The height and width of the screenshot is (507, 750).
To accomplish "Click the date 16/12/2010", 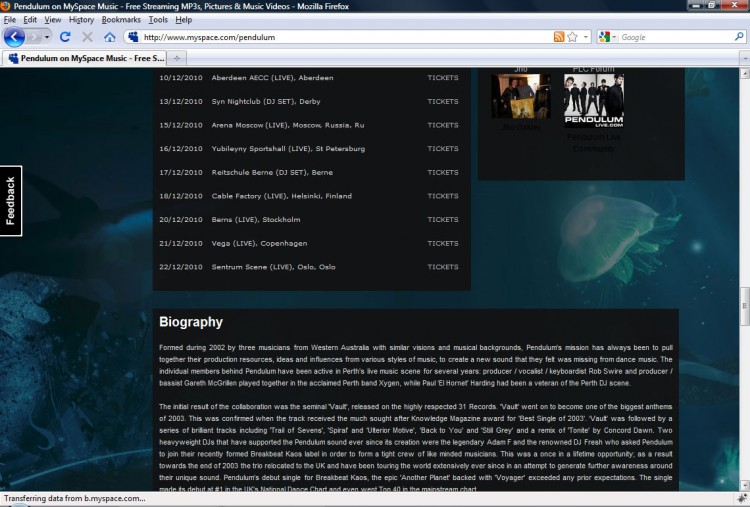I will [181, 149].
